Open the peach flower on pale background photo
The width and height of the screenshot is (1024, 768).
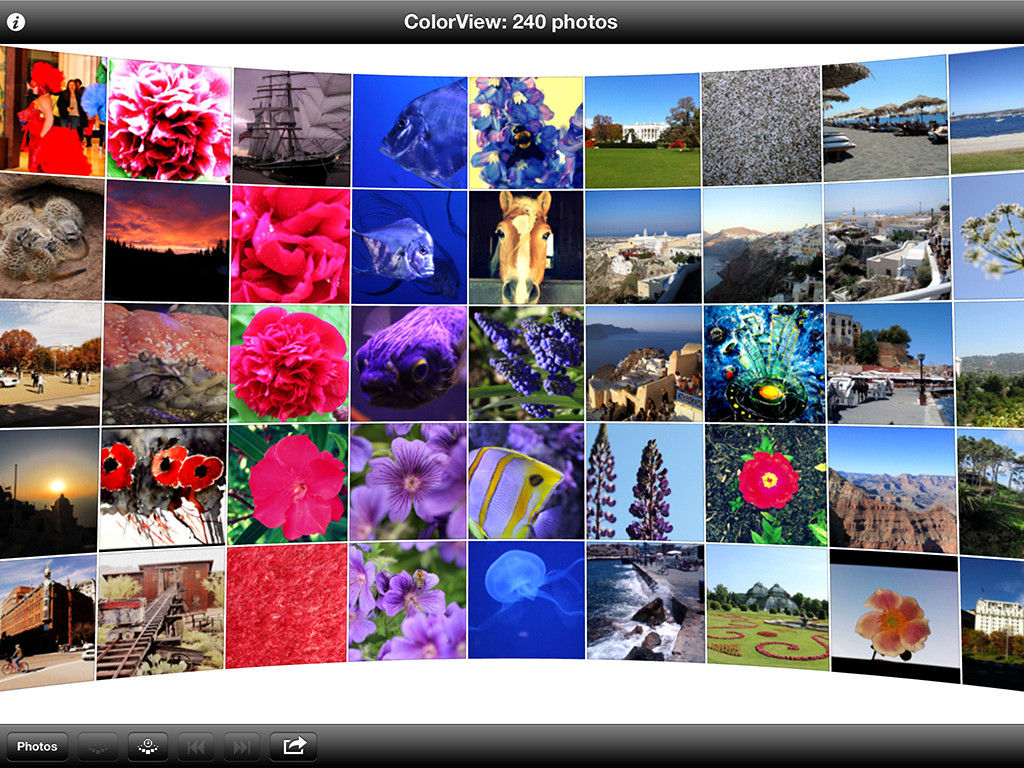(895, 616)
